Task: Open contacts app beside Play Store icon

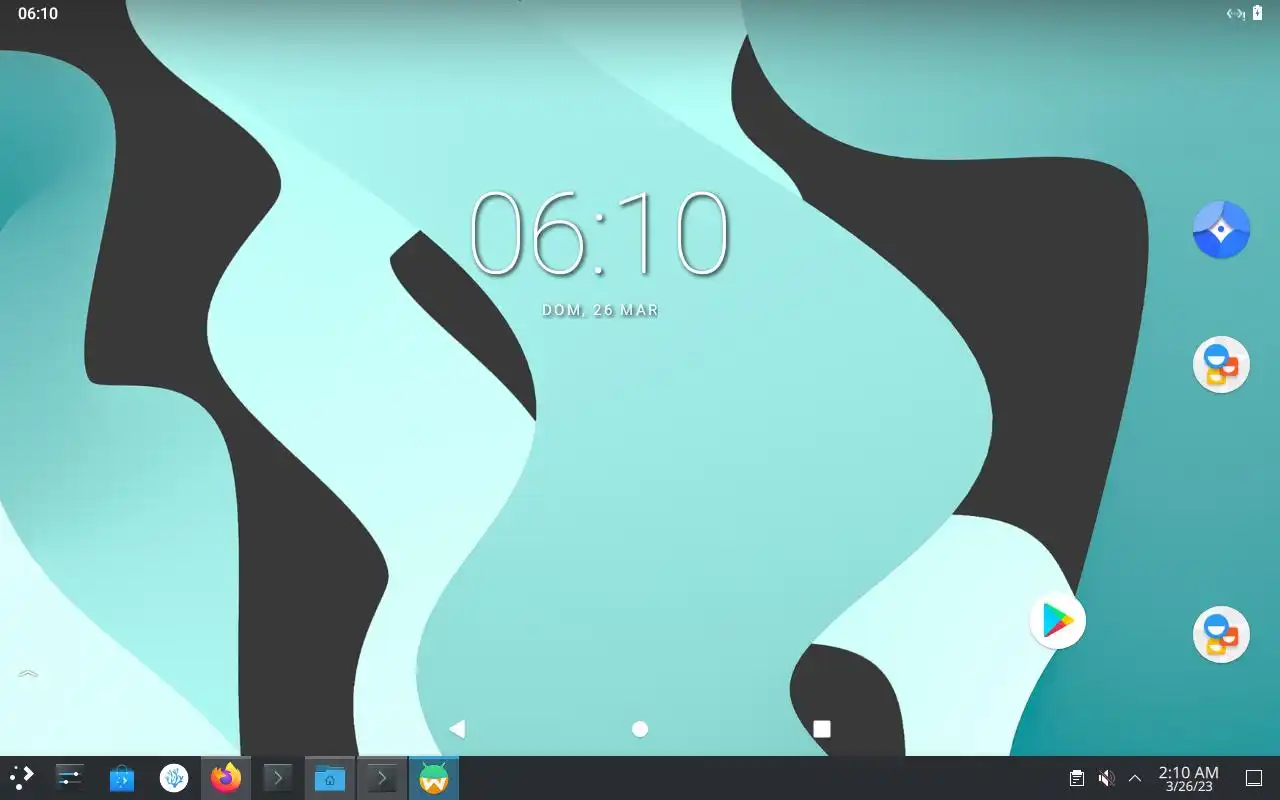Action: point(1221,634)
